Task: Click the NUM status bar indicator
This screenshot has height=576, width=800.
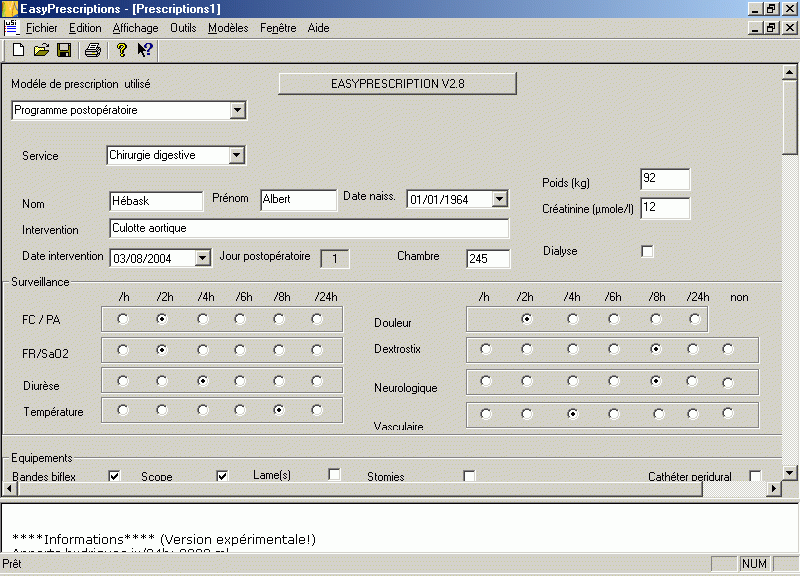Action: (755, 564)
